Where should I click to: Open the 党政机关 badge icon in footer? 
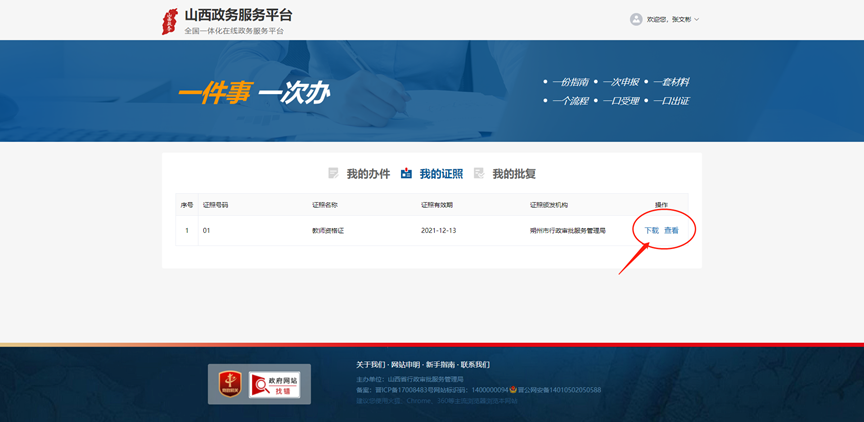tap(230, 385)
